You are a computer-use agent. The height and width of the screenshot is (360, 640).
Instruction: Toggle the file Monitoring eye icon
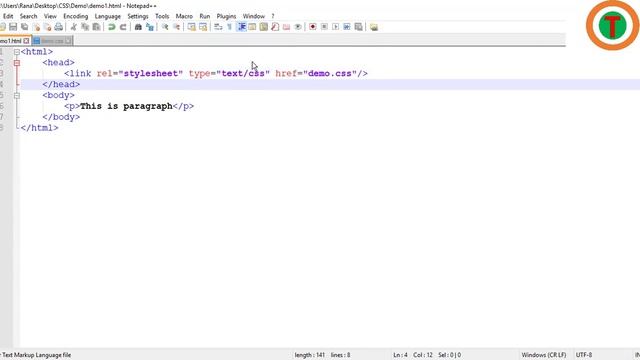click(298, 27)
